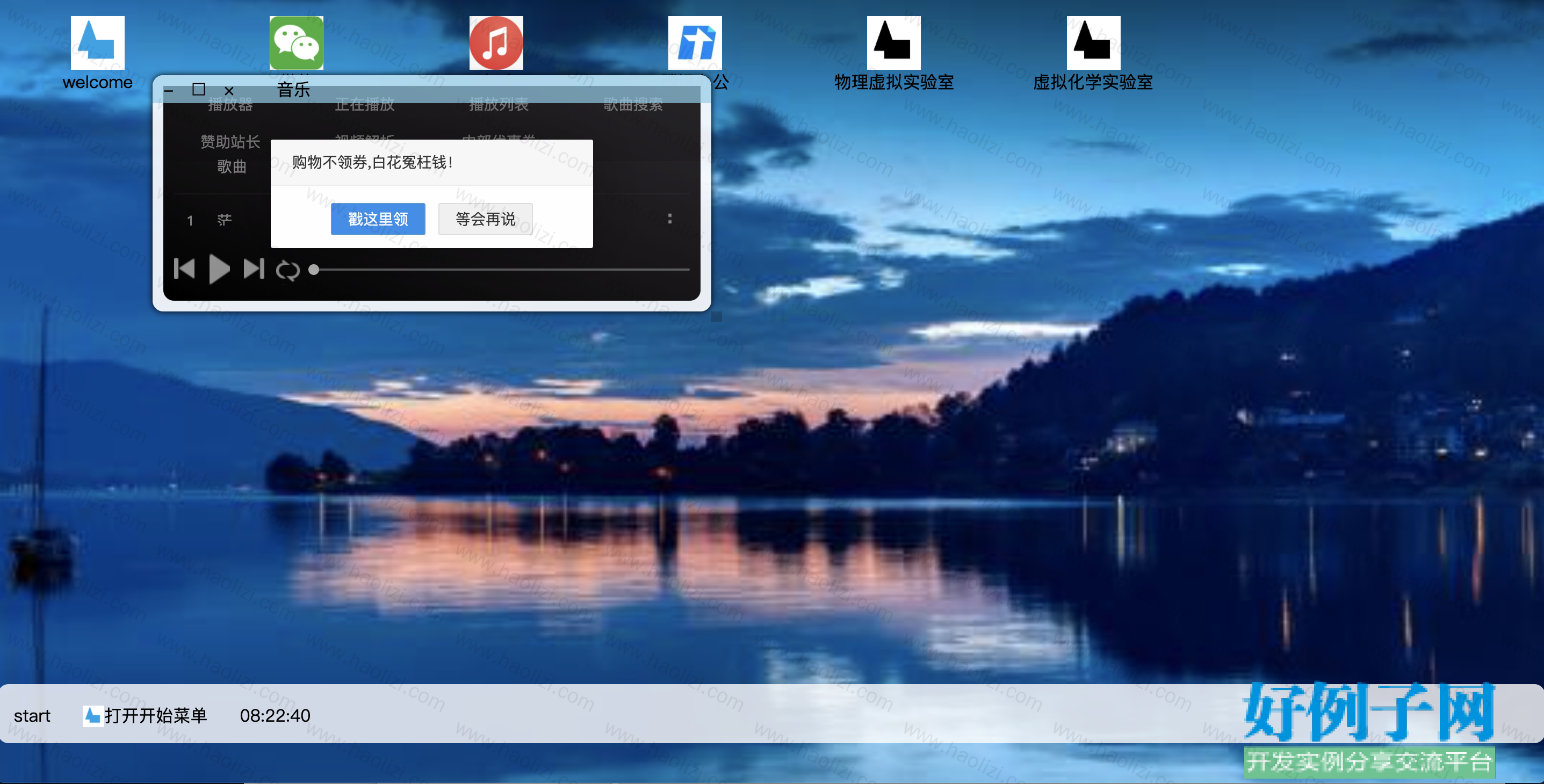Click 打开开始菜单 on the taskbar
This screenshot has height=784, width=1544.
click(x=145, y=715)
